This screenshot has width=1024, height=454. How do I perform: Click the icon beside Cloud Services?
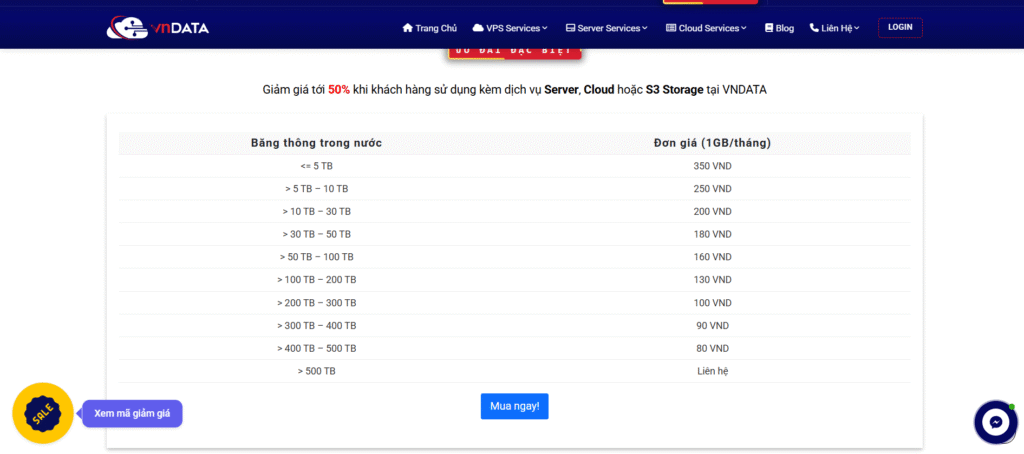(x=670, y=28)
